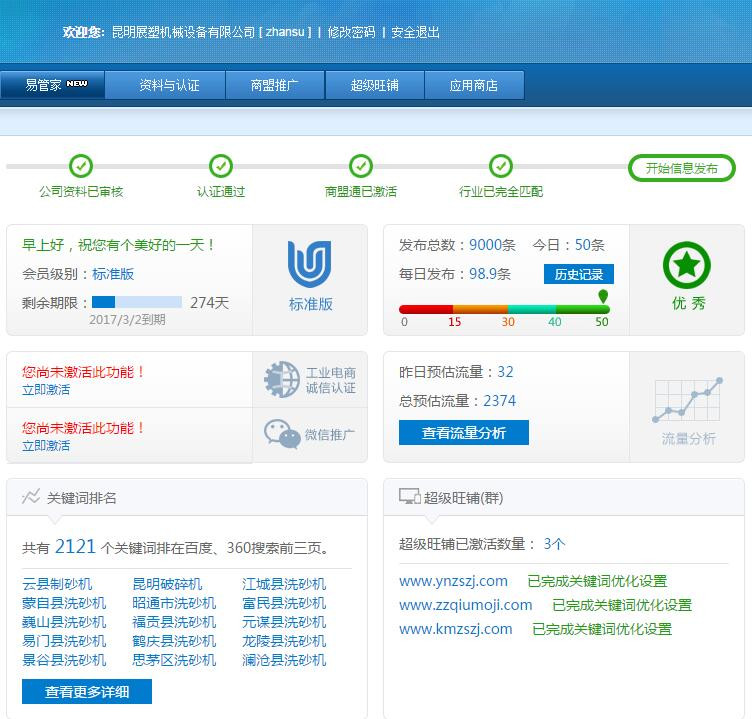Click the 微信推广 WeChat bubble icon
The width and height of the screenshot is (752, 719).
coord(282,434)
